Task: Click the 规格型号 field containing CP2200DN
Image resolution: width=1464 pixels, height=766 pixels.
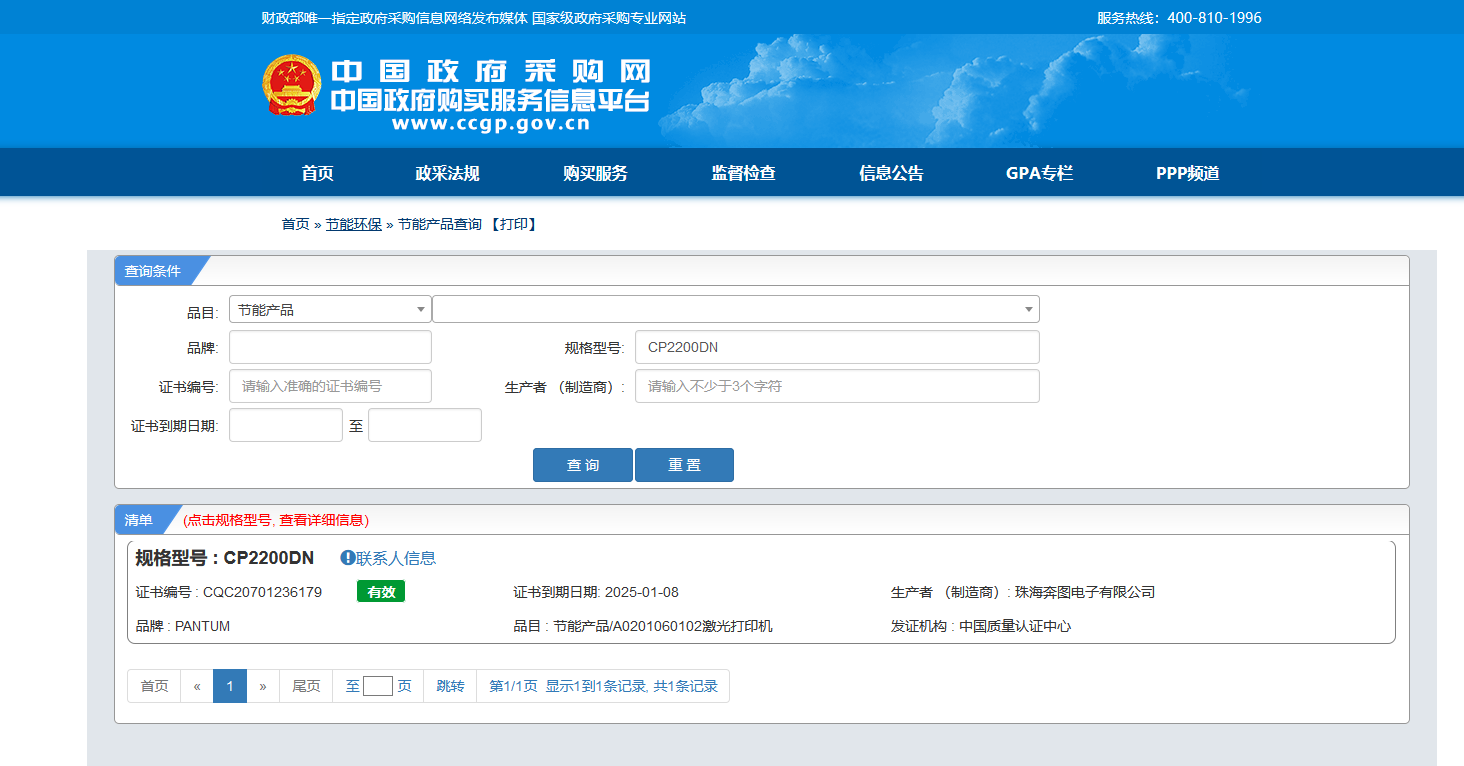Action: (837, 347)
